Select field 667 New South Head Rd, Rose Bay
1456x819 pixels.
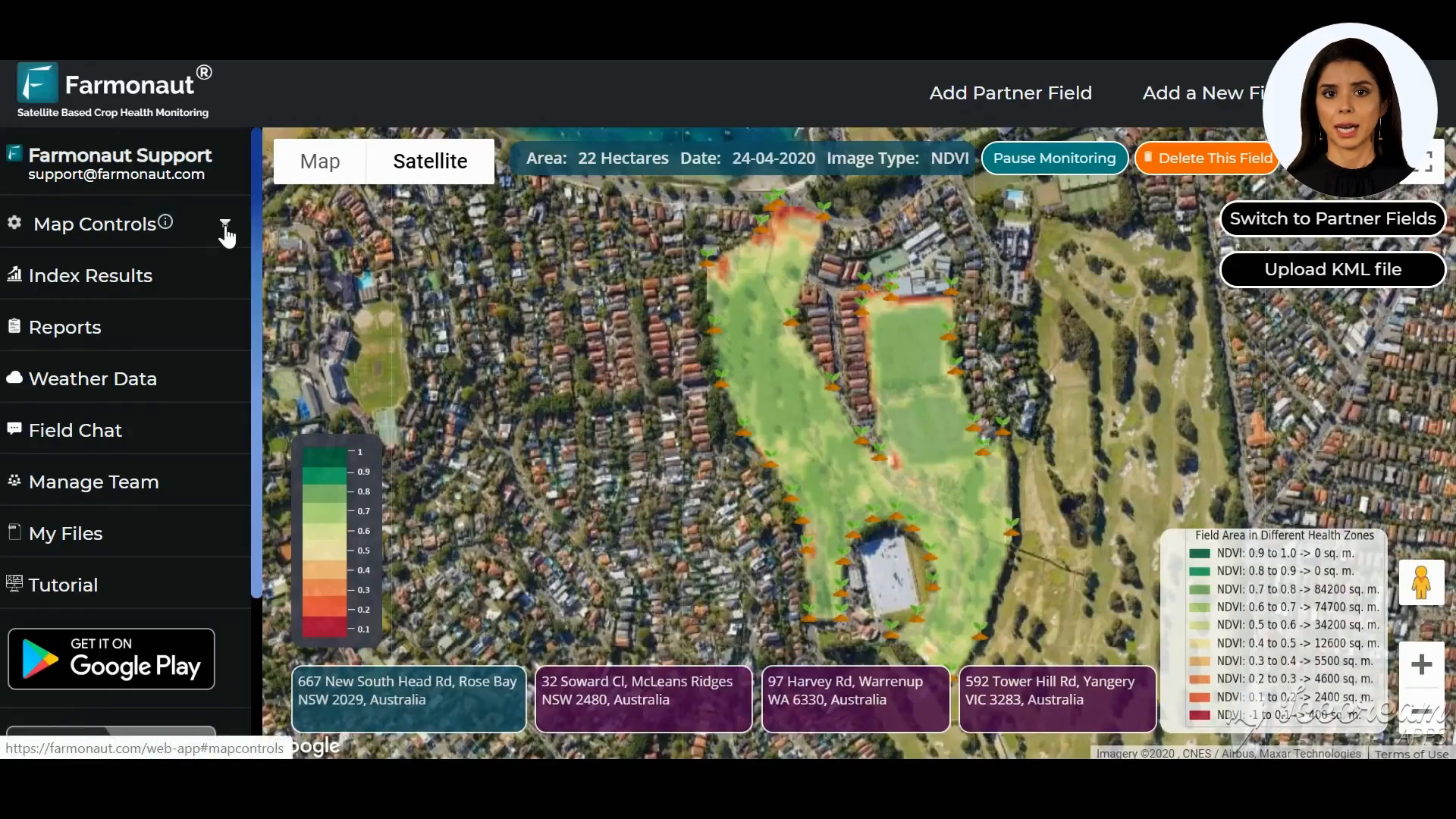[408, 698]
